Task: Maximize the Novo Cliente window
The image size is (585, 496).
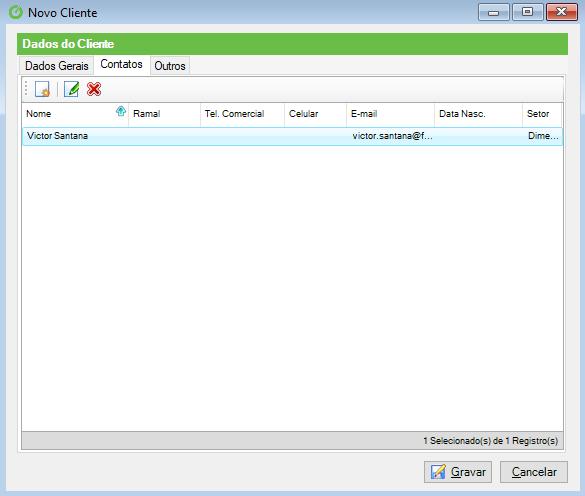Action: [x=527, y=12]
